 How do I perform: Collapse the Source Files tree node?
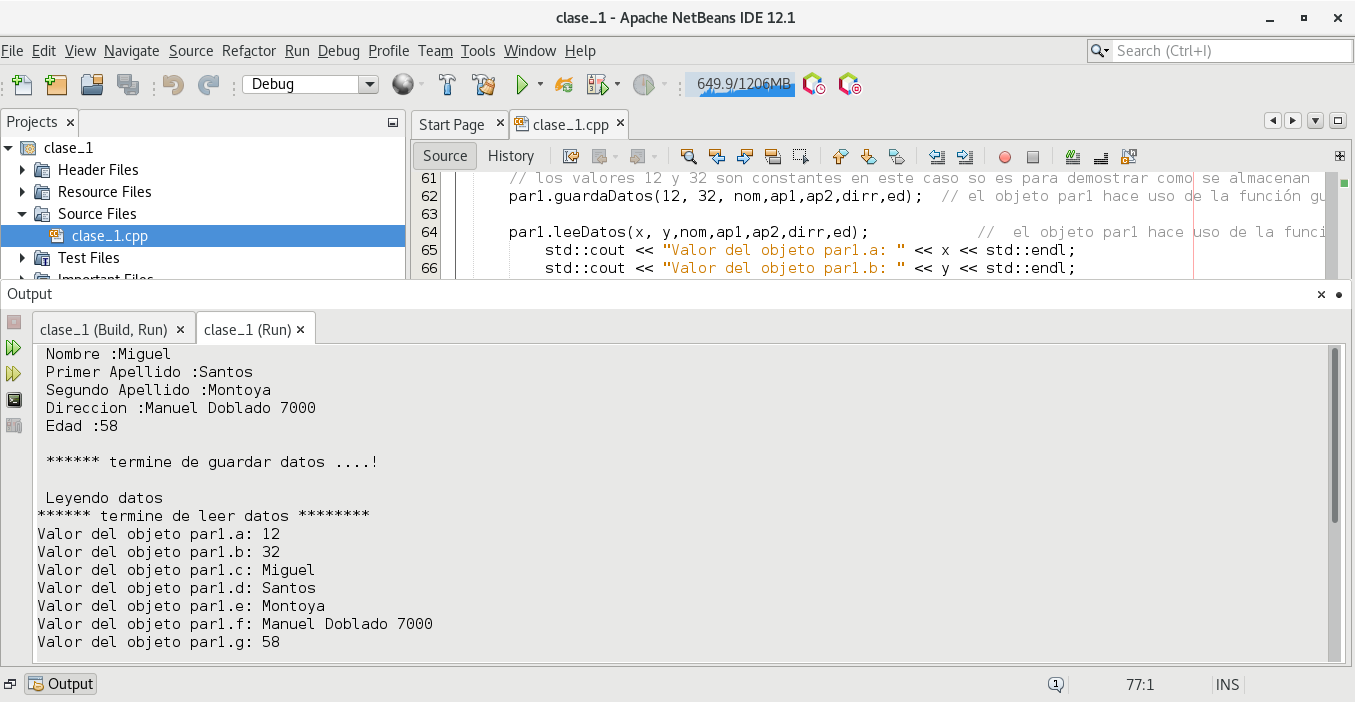point(23,214)
